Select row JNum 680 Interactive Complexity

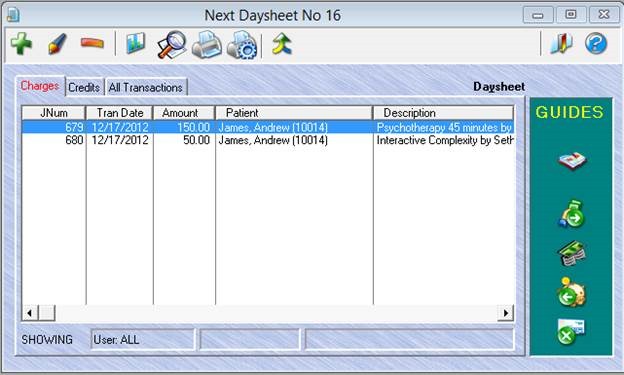coord(268,140)
